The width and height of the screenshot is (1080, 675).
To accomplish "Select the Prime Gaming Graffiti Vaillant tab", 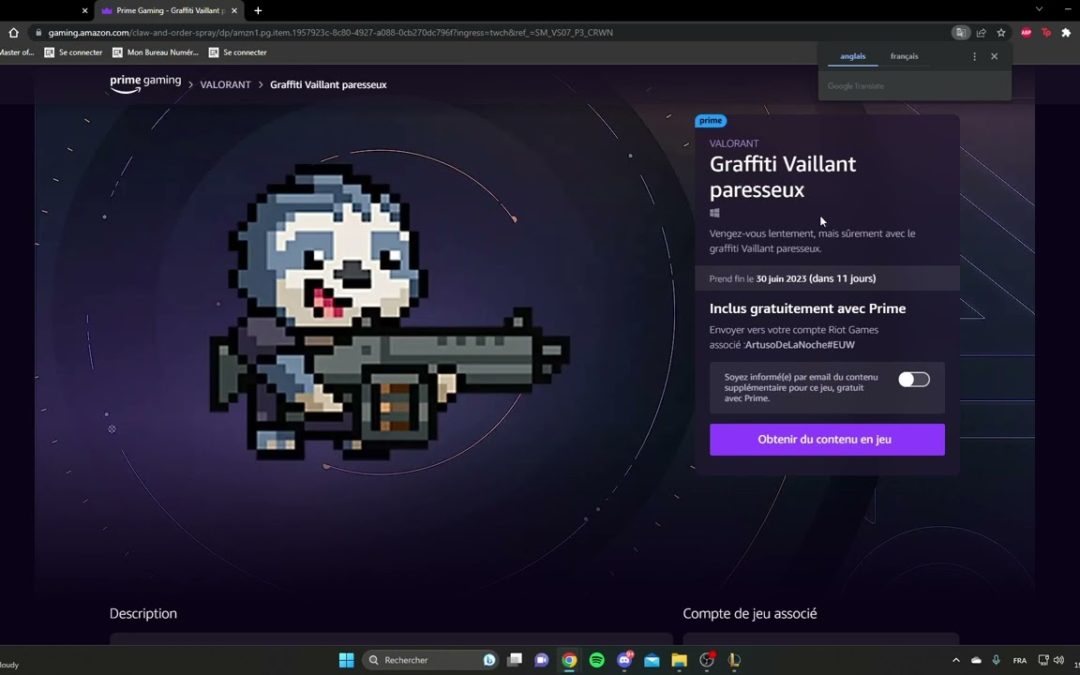I will tap(169, 10).
